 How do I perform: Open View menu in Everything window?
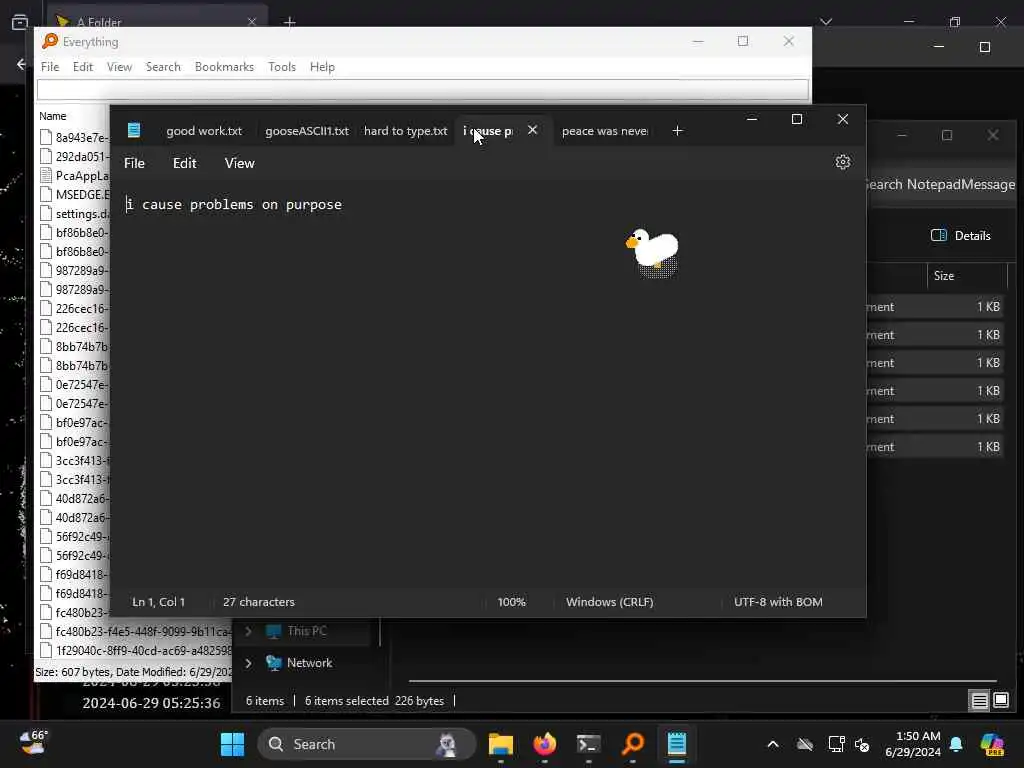coord(119,67)
